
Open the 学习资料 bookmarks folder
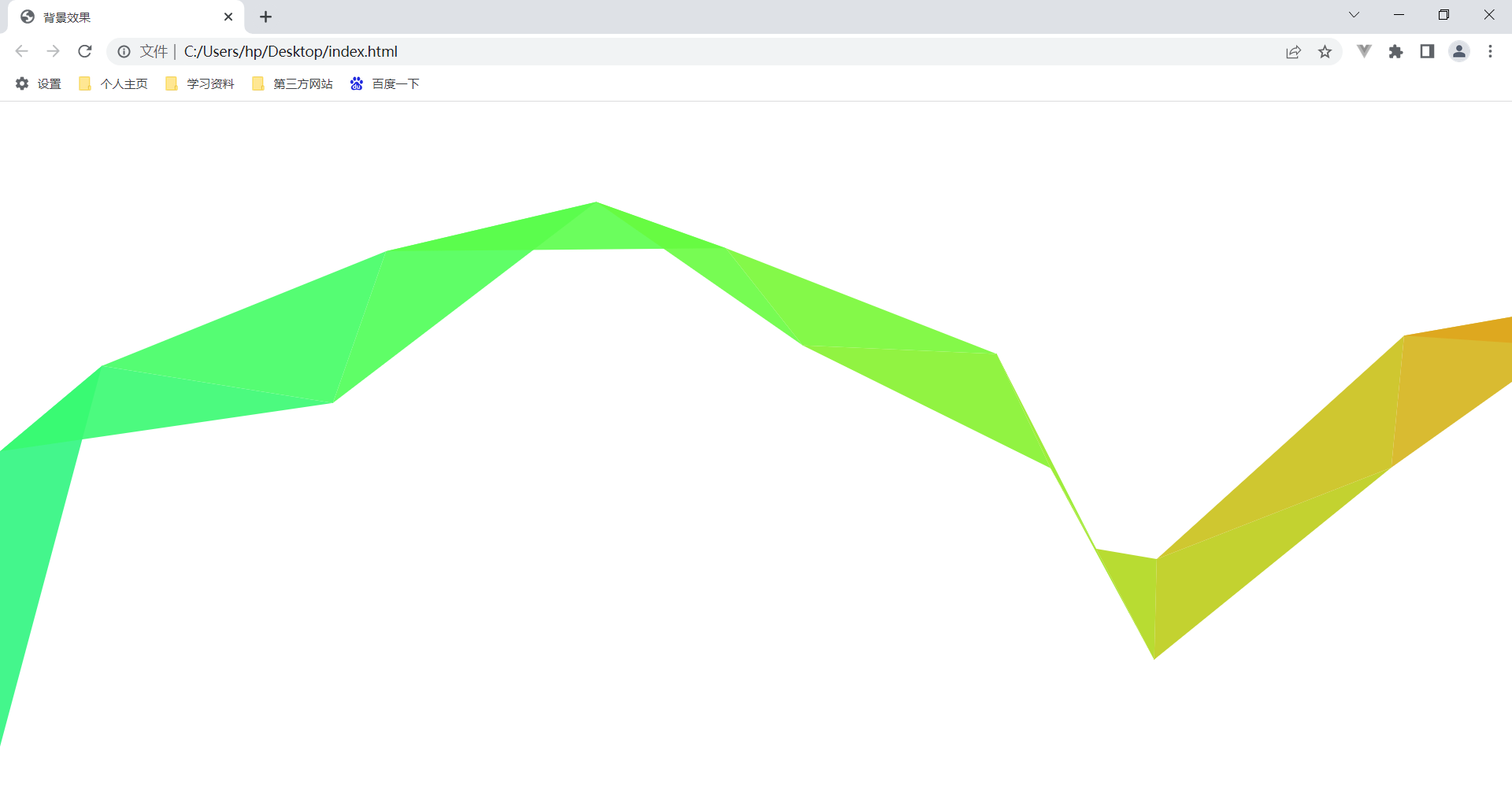pyautogui.click(x=200, y=83)
